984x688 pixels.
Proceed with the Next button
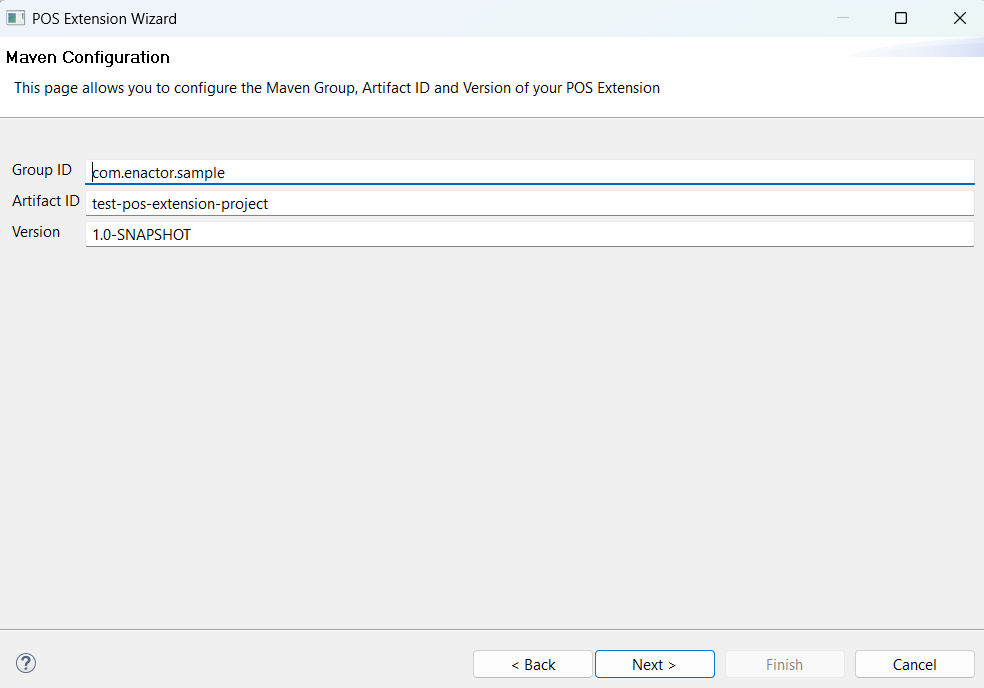[x=654, y=664]
